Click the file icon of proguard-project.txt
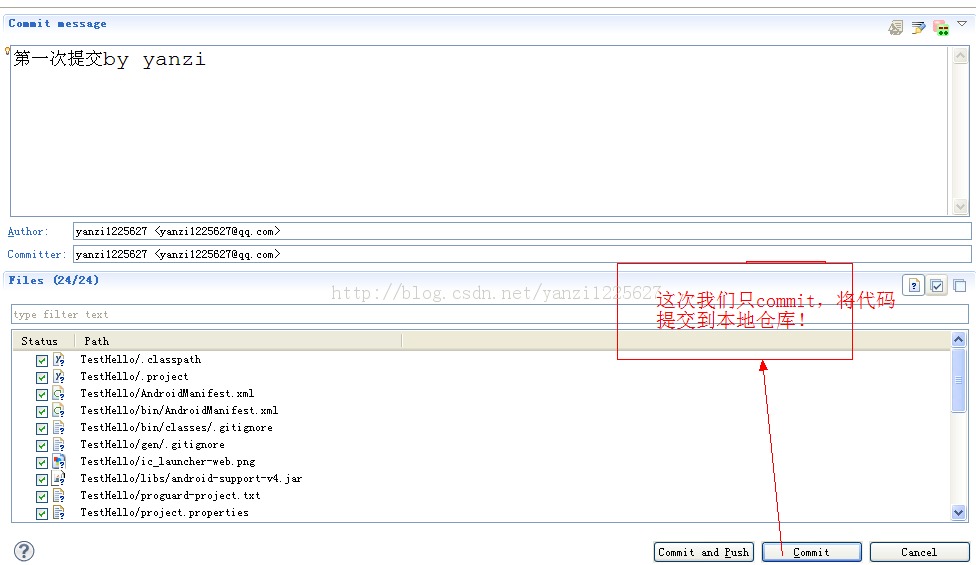This screenshot has height=565, width=976. point(59,495)
